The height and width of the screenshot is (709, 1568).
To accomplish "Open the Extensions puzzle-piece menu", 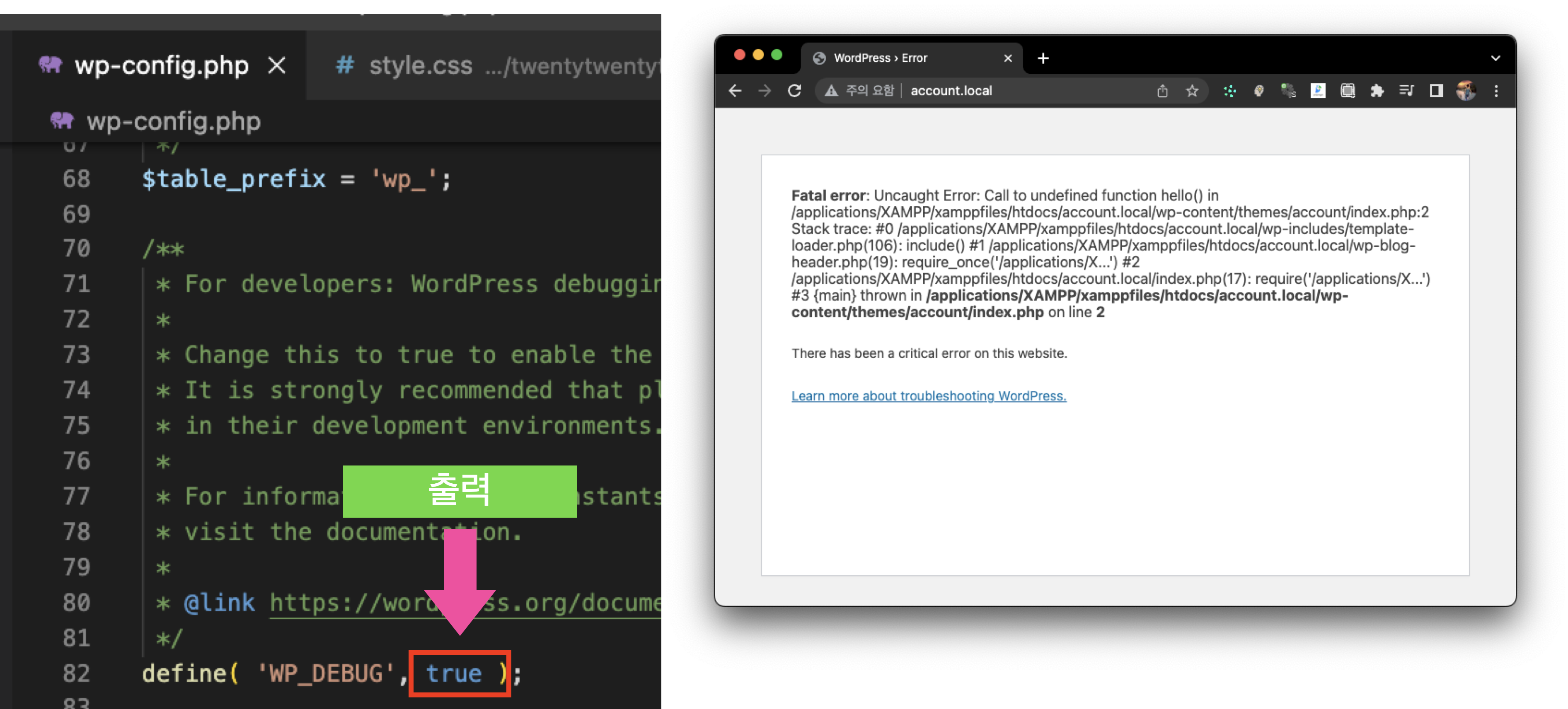I will 1377,91.
